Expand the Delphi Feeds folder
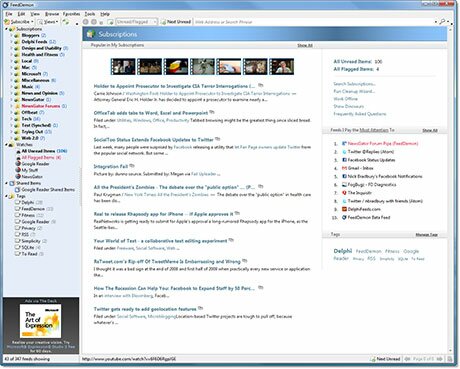This screenshot has width=460, height=369. click(x=12, y=42)
